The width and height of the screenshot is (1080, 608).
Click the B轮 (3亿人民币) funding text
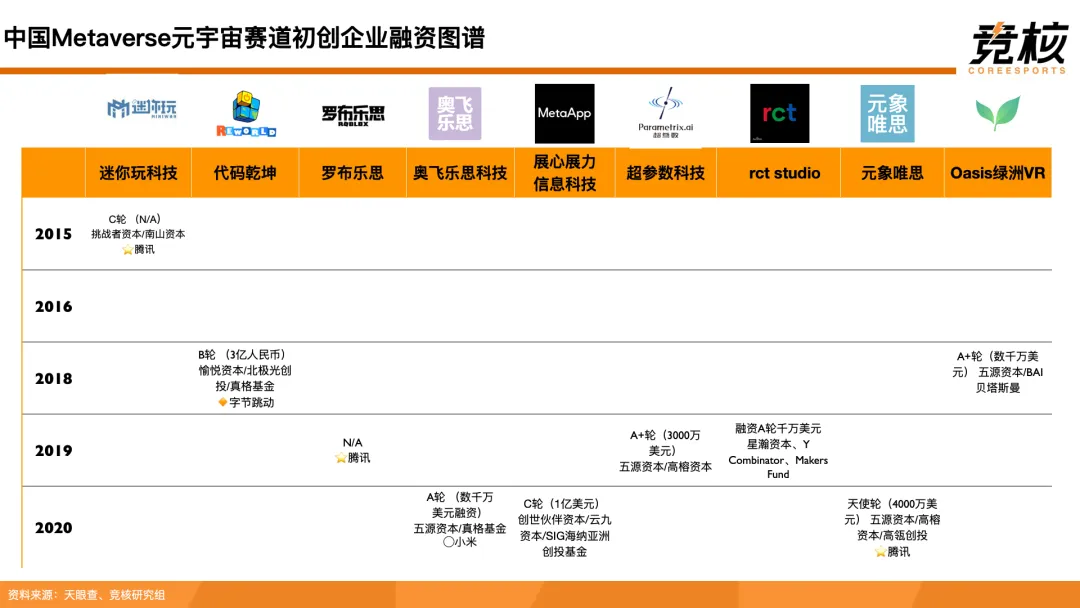(x=242, y=355)
